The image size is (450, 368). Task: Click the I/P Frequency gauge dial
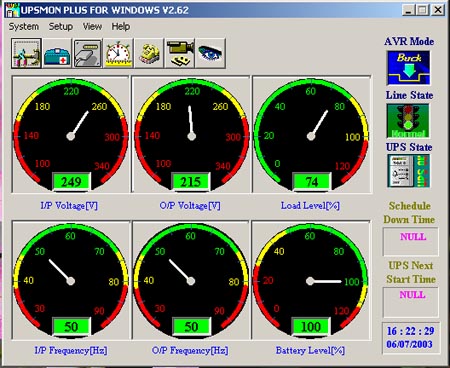(x=70, y=280)
